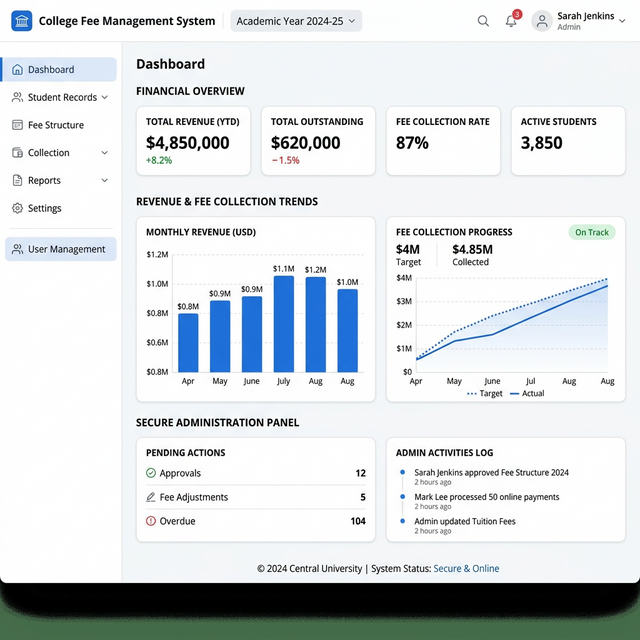Expand the Collection submenu chevron
Viewport: 640px width, 640px height.
click(x=104, y=153)
